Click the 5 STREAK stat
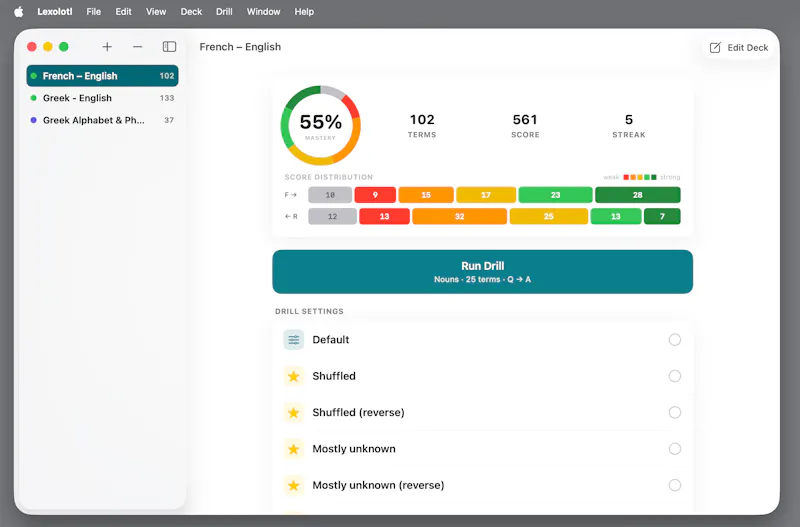The height and width of the screenshot is (527, 800). point(629,126)
